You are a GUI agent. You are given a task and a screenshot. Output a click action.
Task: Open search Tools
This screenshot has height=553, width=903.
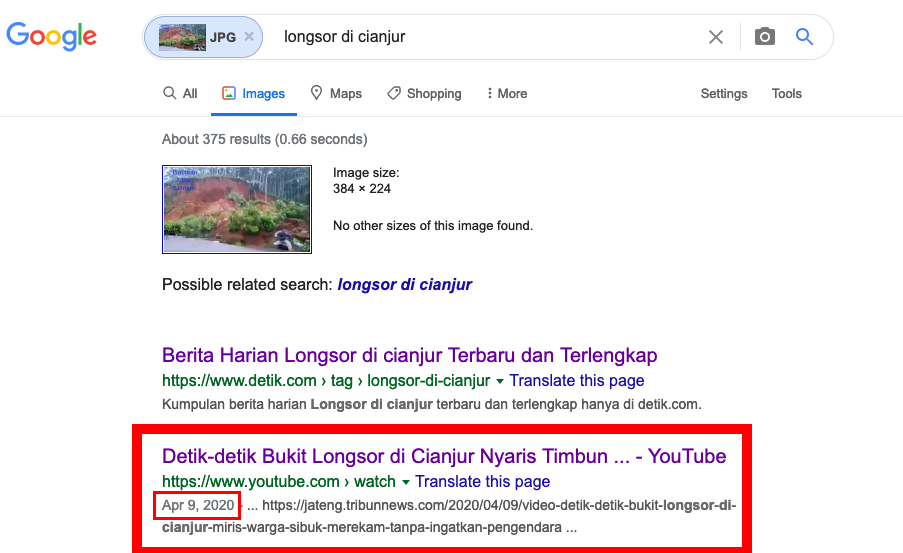coord(787,93)
